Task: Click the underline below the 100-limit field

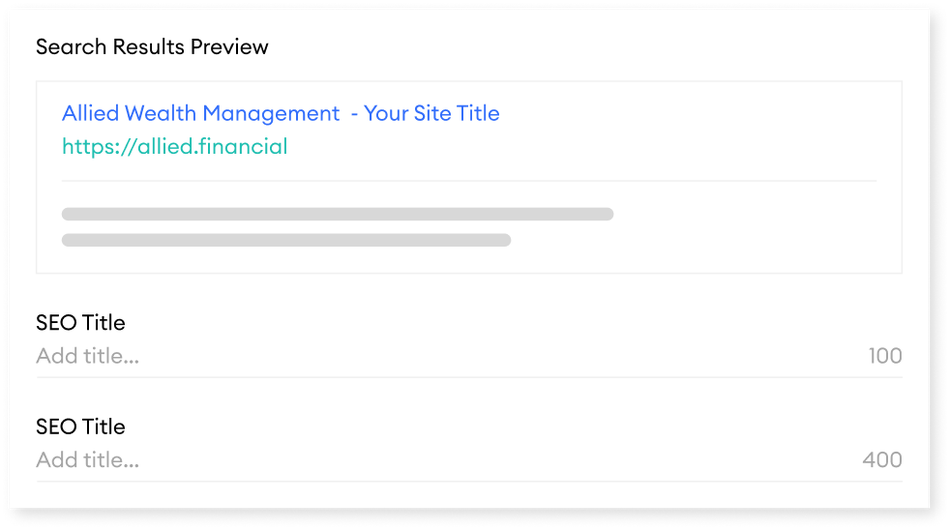Action: point(469,377)
